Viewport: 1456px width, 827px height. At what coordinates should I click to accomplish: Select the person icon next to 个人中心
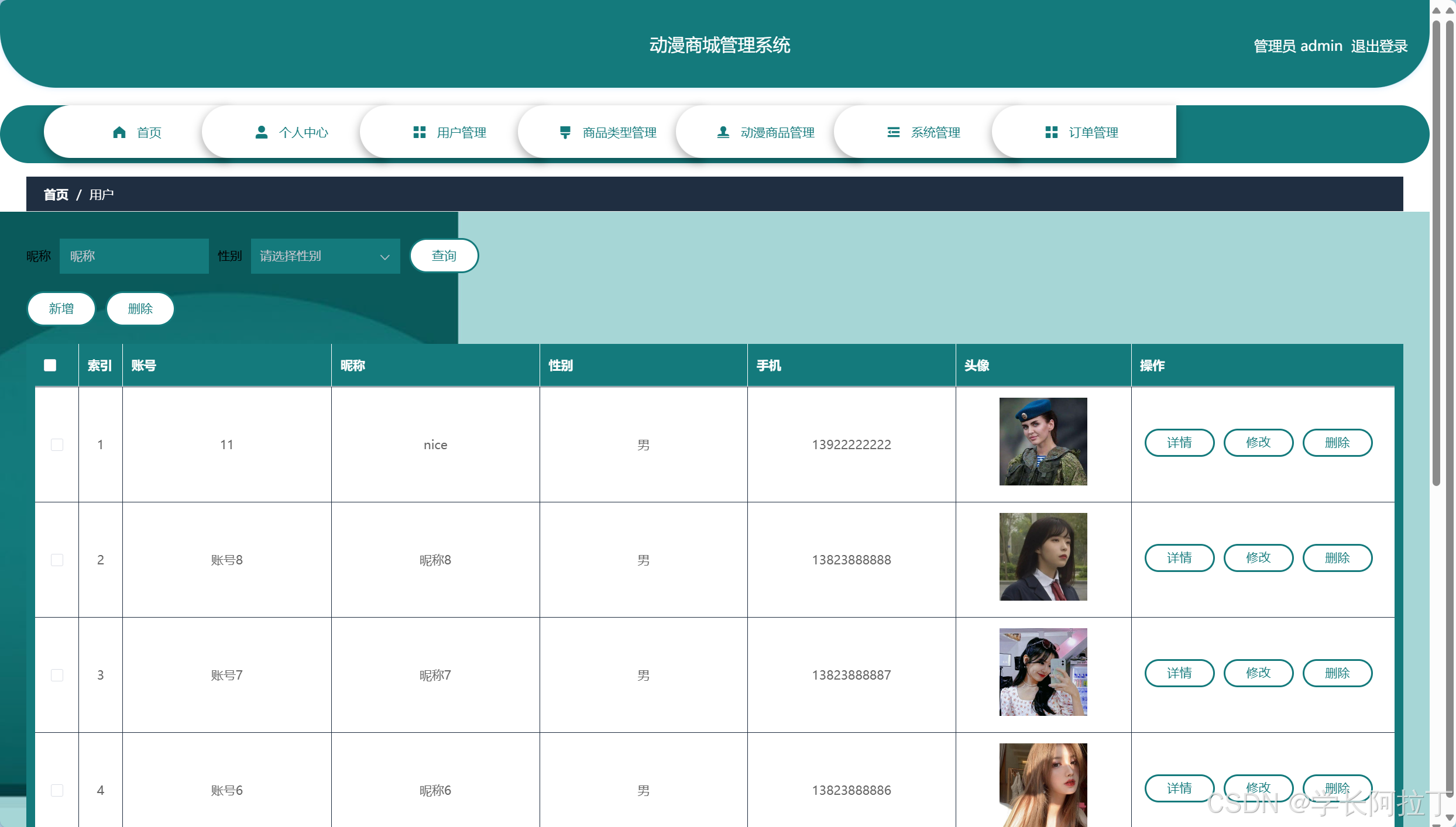[261, 132]
